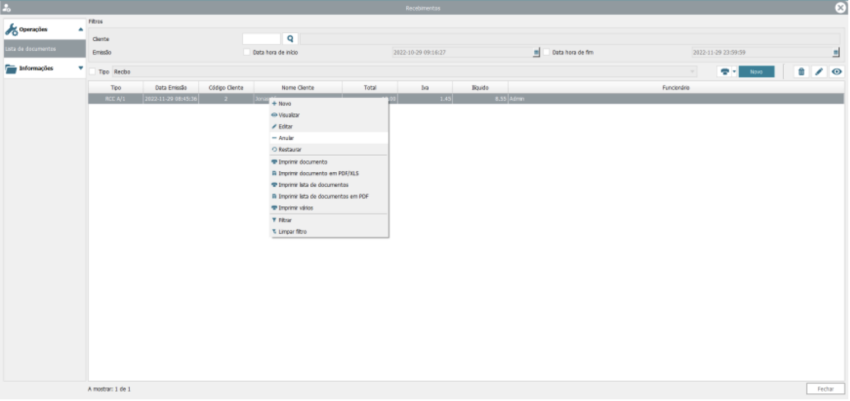
Task: Click the trash delete icon
Action: (801, 72)
